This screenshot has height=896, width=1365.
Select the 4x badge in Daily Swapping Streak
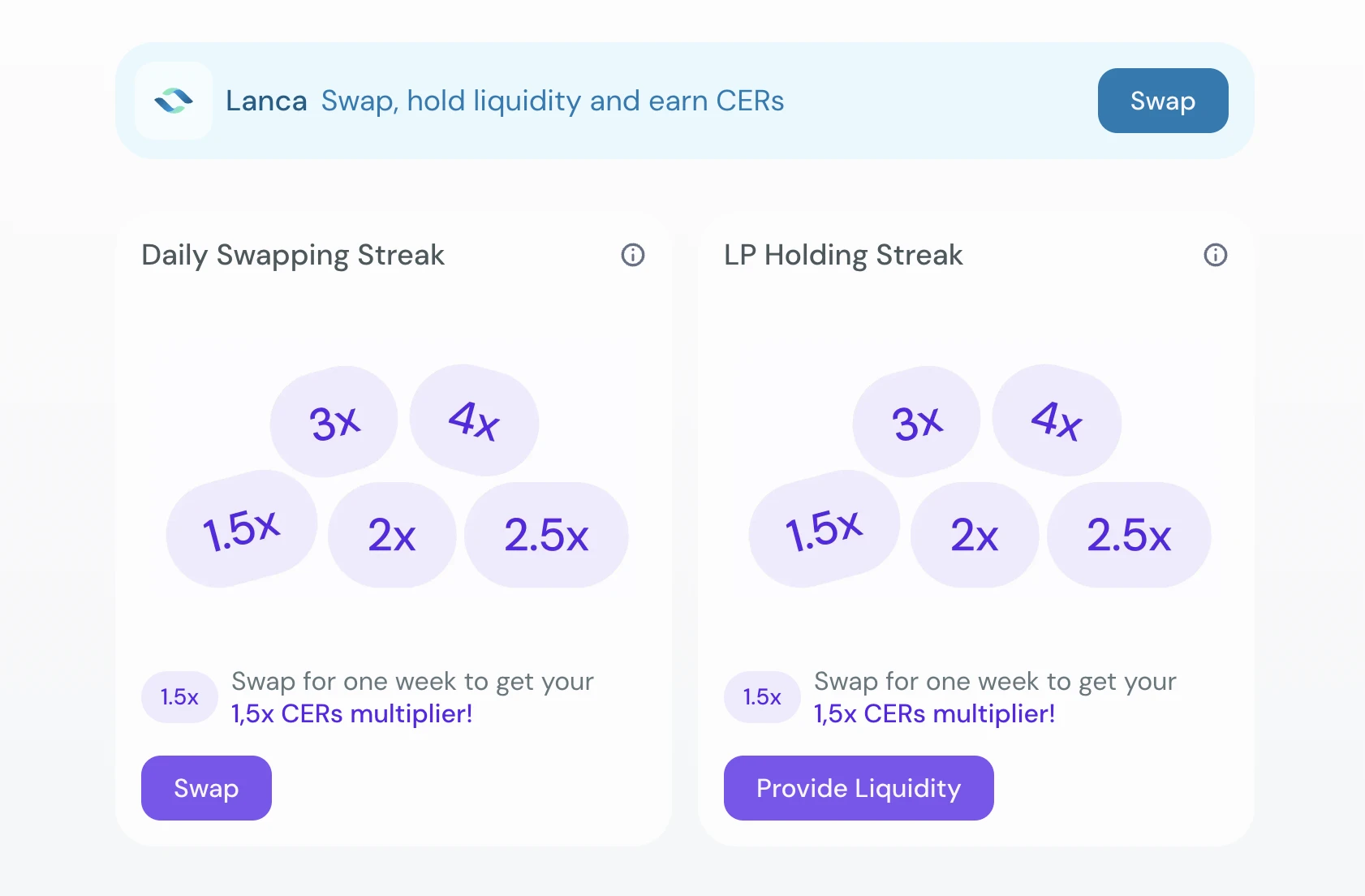tap(474, 420)
